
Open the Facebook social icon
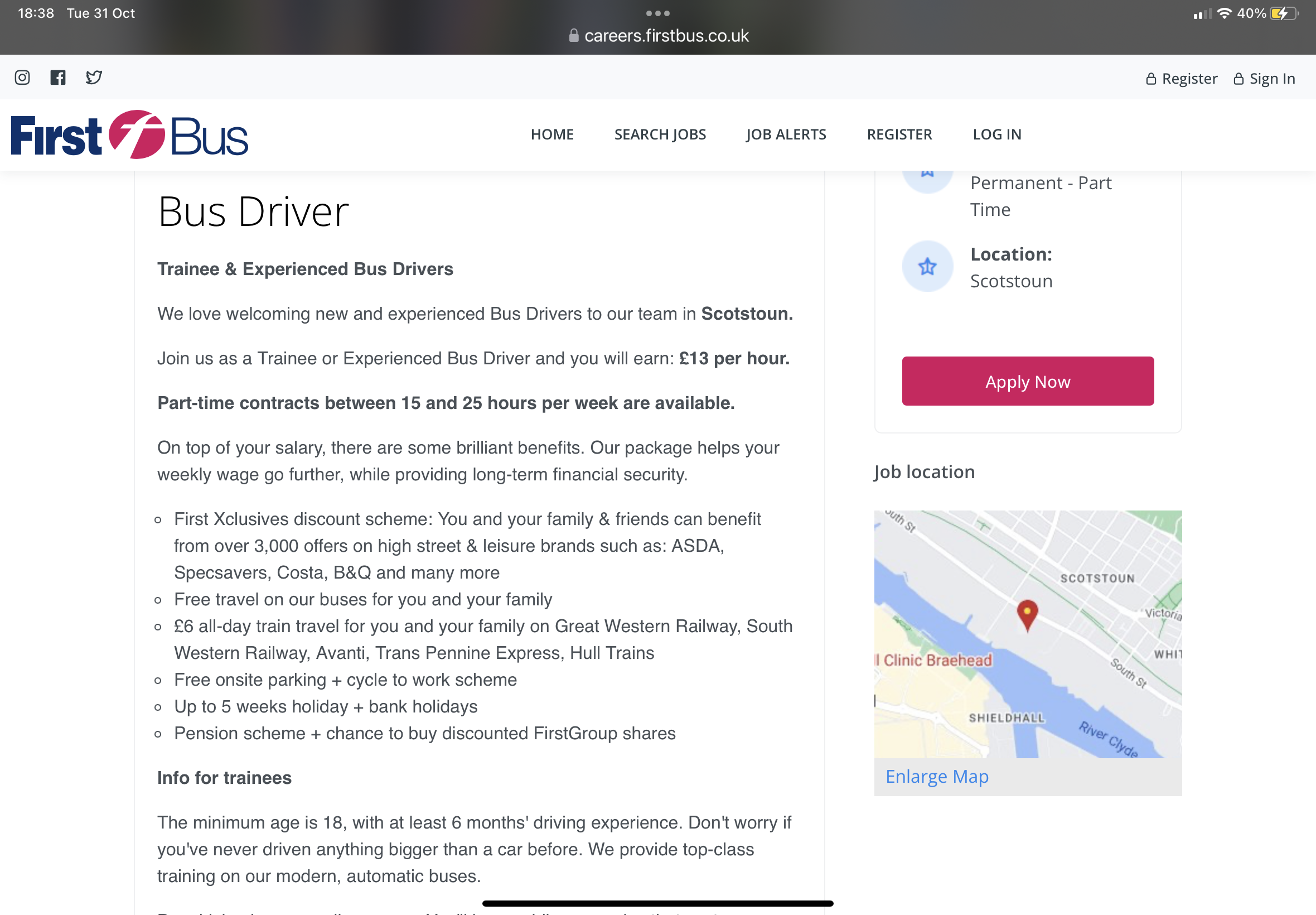[x=58, y=78]
